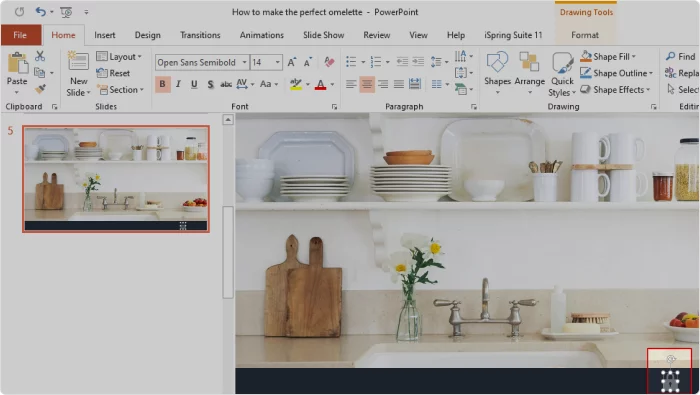Toggle Bold formatting
This screenshot has height=395, width=700.
162,84
